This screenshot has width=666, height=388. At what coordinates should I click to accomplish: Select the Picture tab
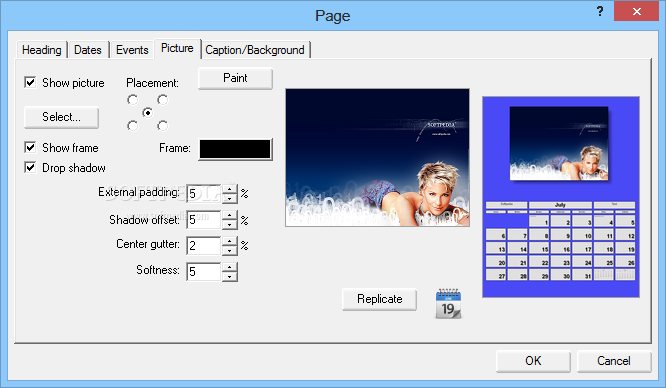tap(177, 48)
